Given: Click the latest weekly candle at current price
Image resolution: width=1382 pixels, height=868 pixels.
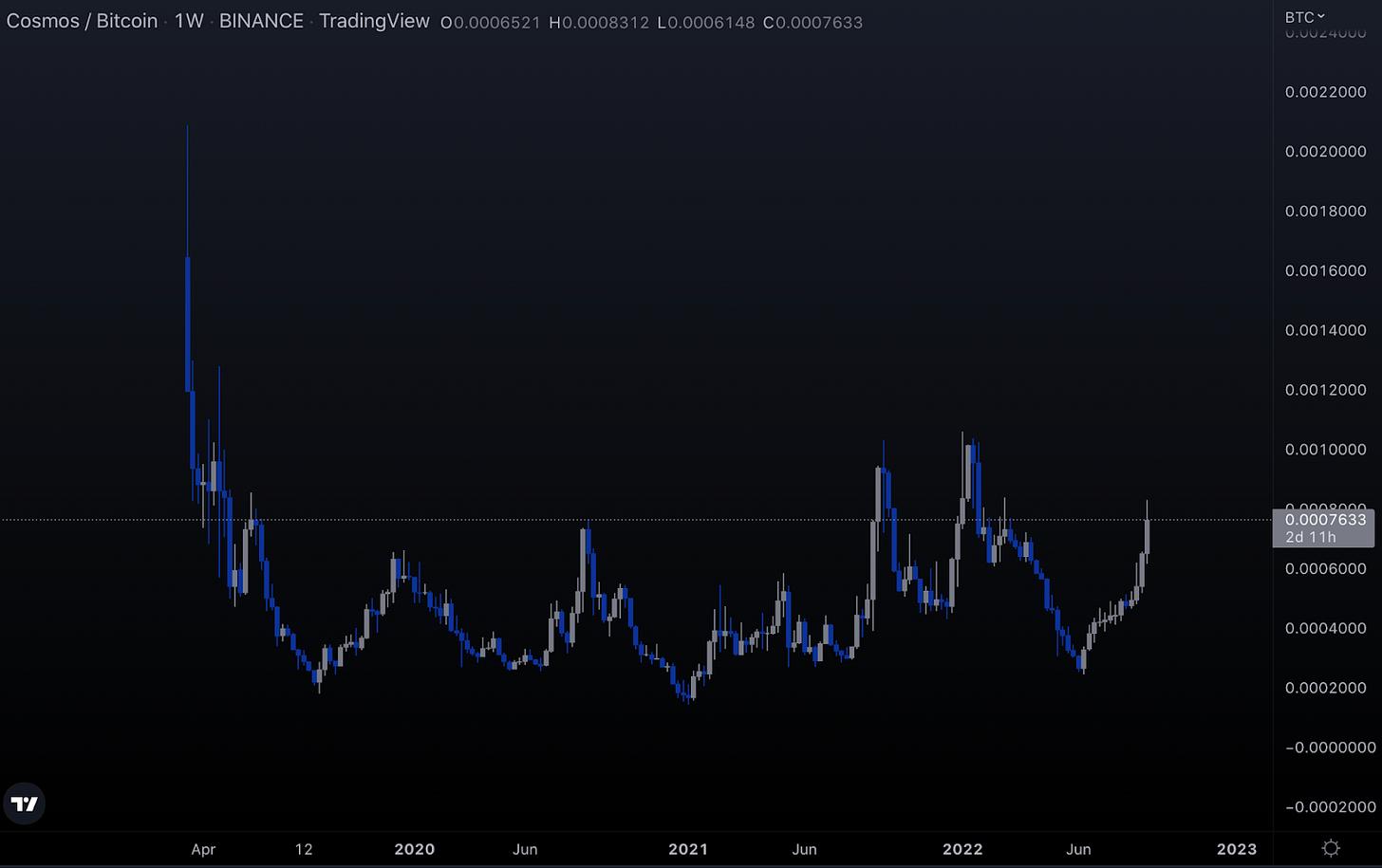Looking at the screenshot, I should [x=1148, y=536].
